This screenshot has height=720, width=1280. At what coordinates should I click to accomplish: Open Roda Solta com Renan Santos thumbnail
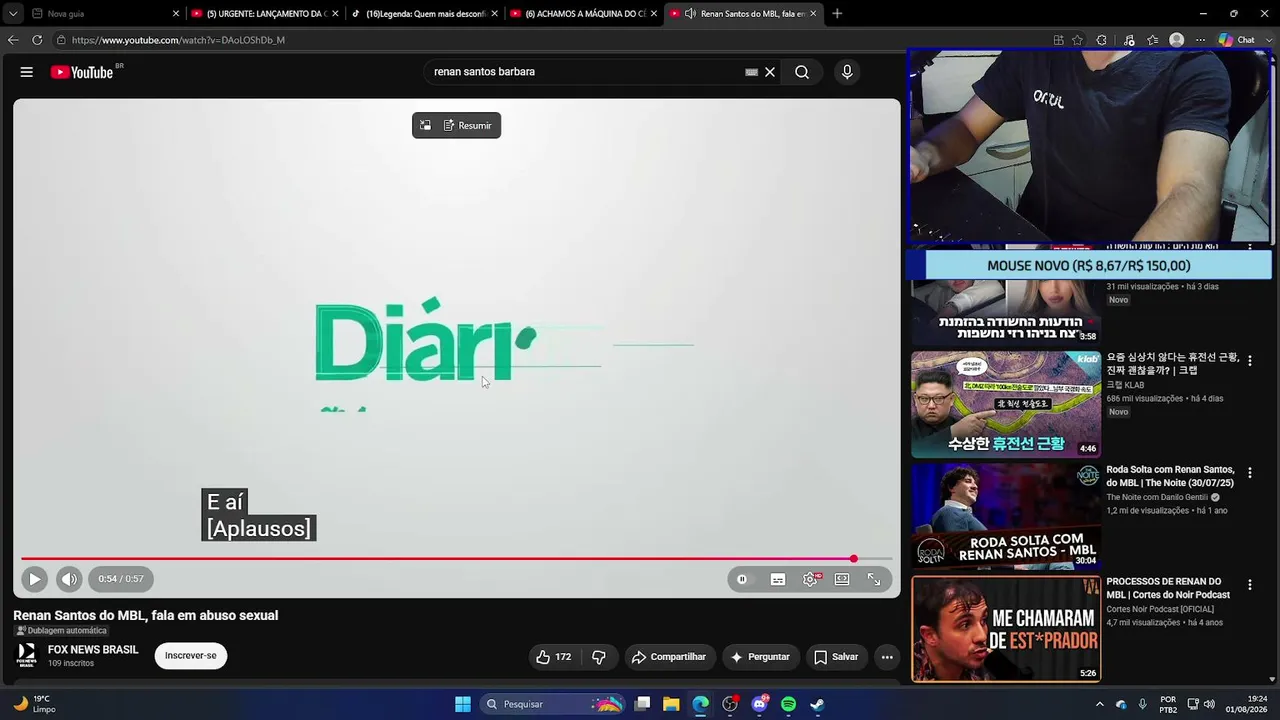[x=1006, y=516]
